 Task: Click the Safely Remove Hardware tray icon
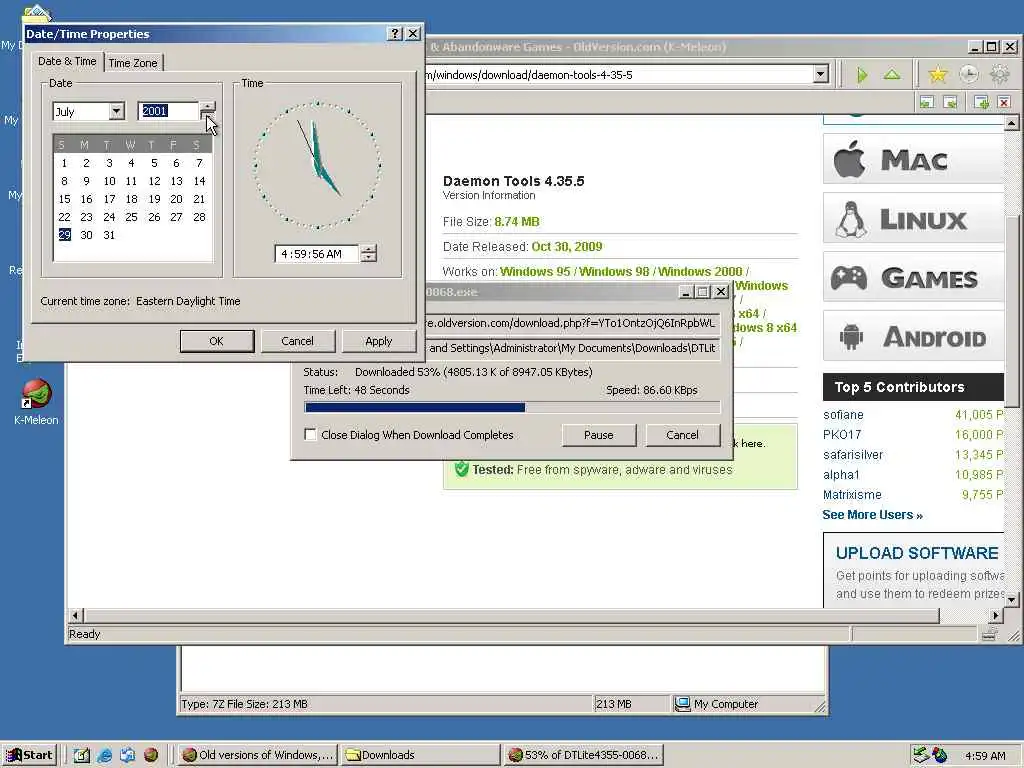click(x=921, y=755)
